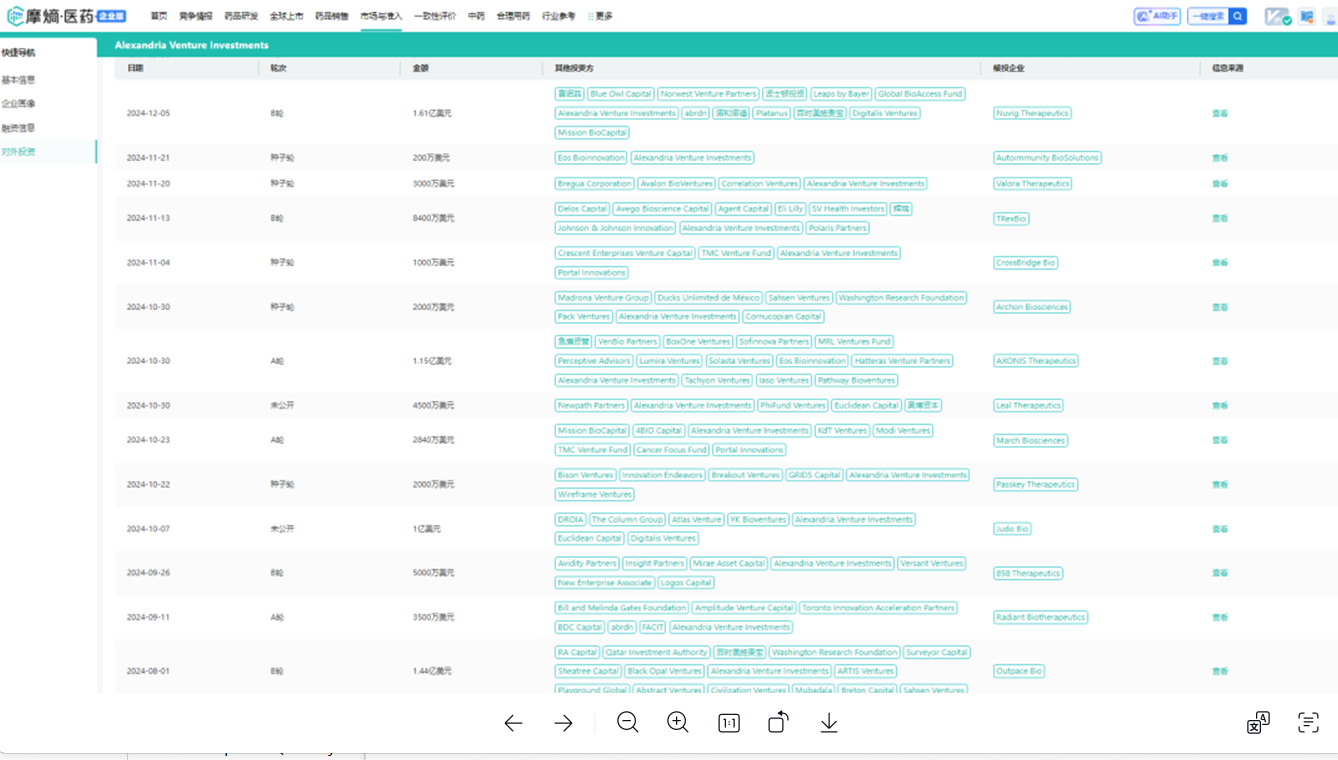Click the Alexandria Venture Investments page title

point(191,45)
